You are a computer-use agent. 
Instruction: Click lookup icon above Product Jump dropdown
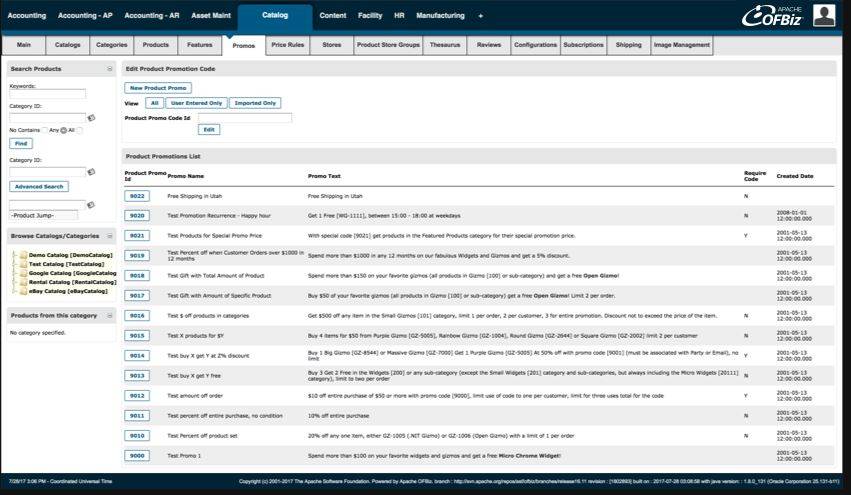(x=91, y=204)
